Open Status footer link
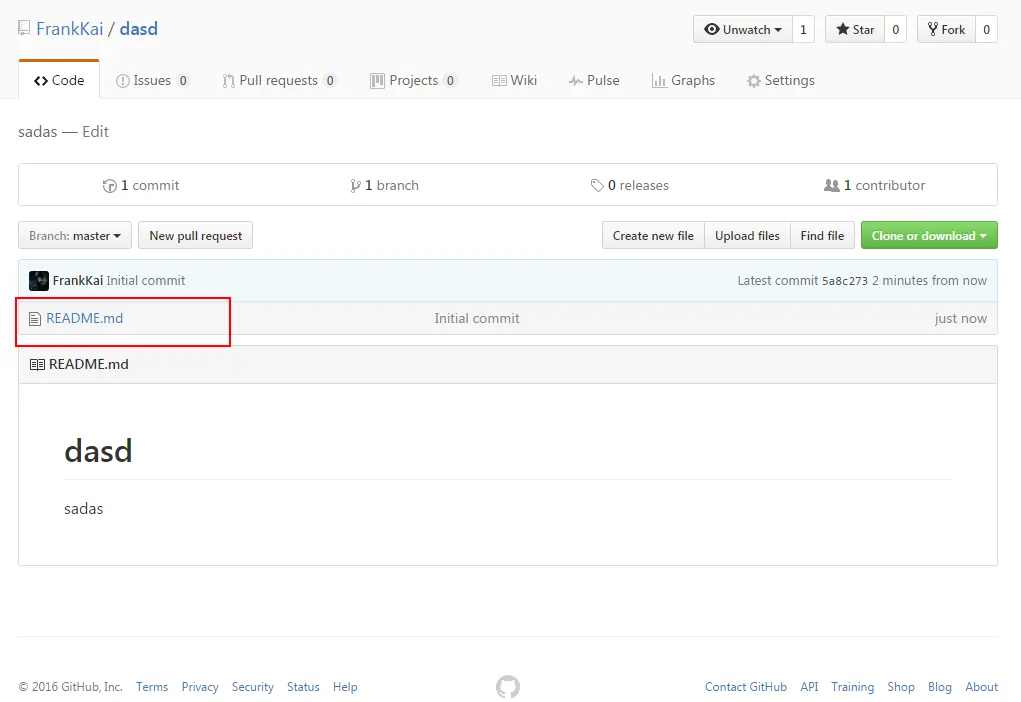1021x702 pixels. pos(303,686)
